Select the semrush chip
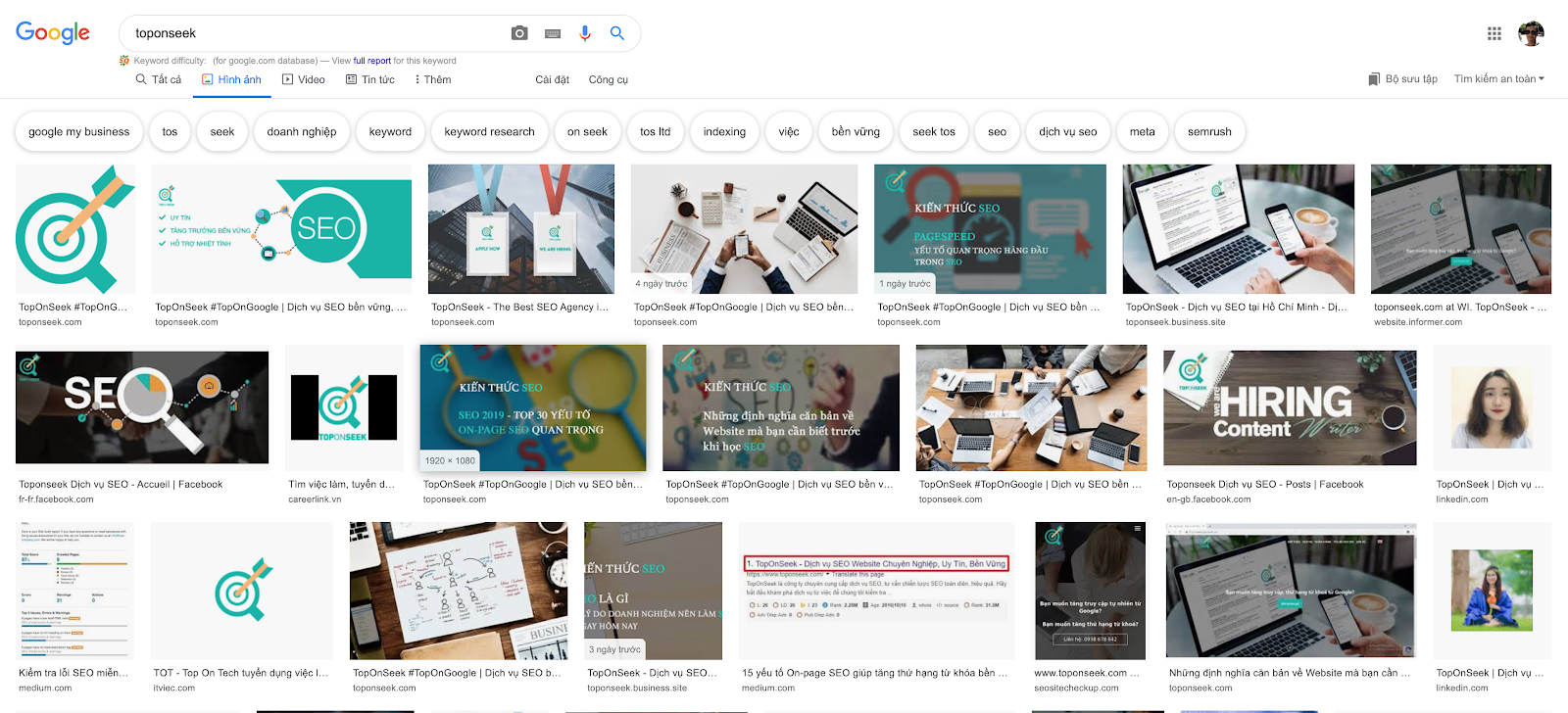1568x713 pixels. tap(1210, 131)
